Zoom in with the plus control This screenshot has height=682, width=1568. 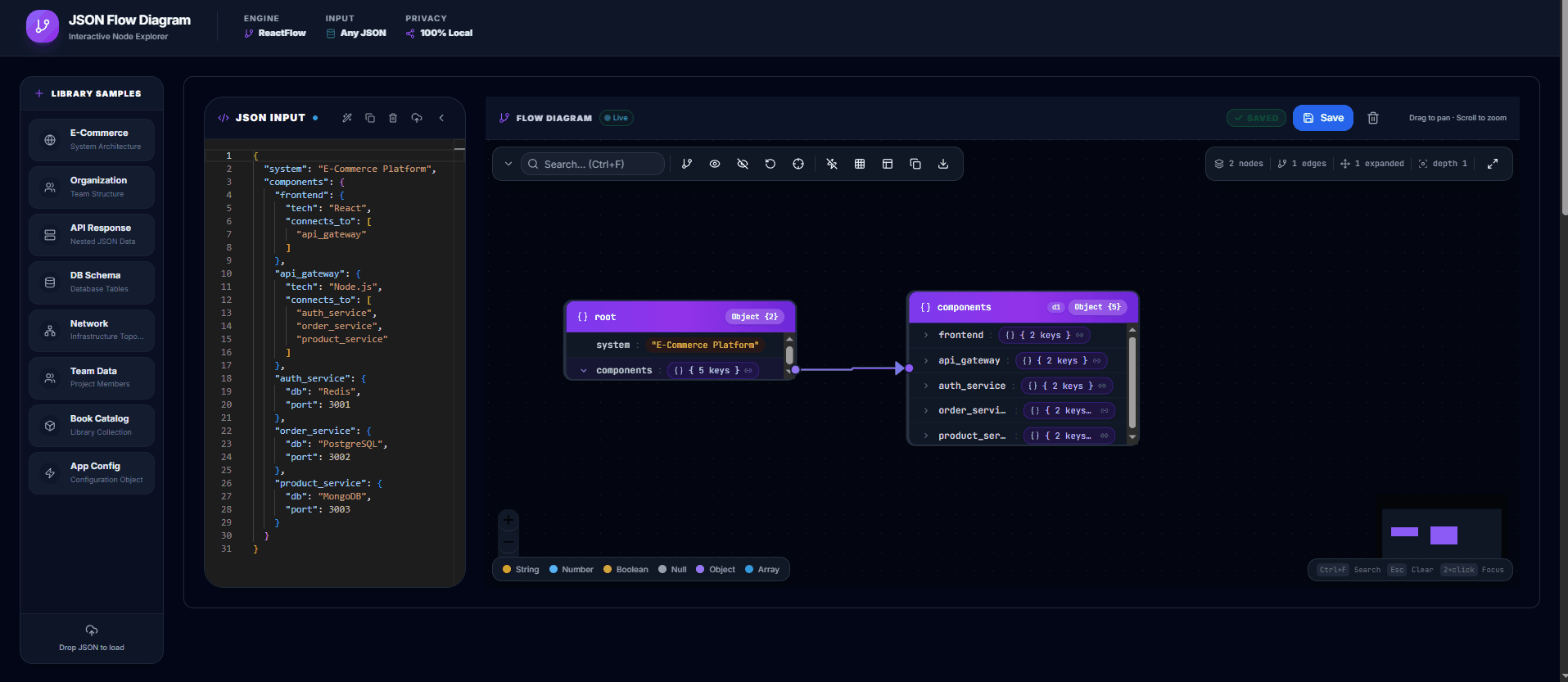pyautogui.click(x=508, y=520)
